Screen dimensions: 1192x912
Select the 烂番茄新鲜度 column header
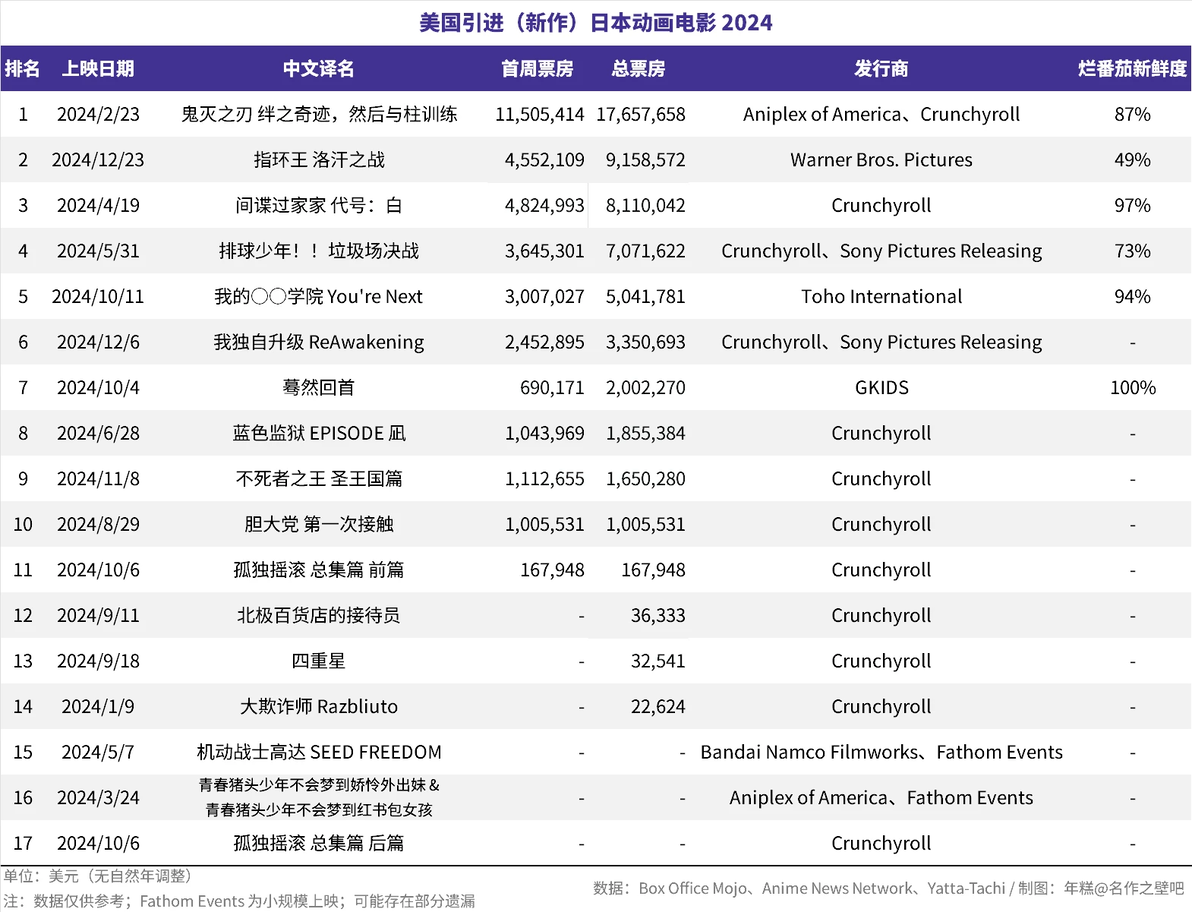(x=1132, y=68)
